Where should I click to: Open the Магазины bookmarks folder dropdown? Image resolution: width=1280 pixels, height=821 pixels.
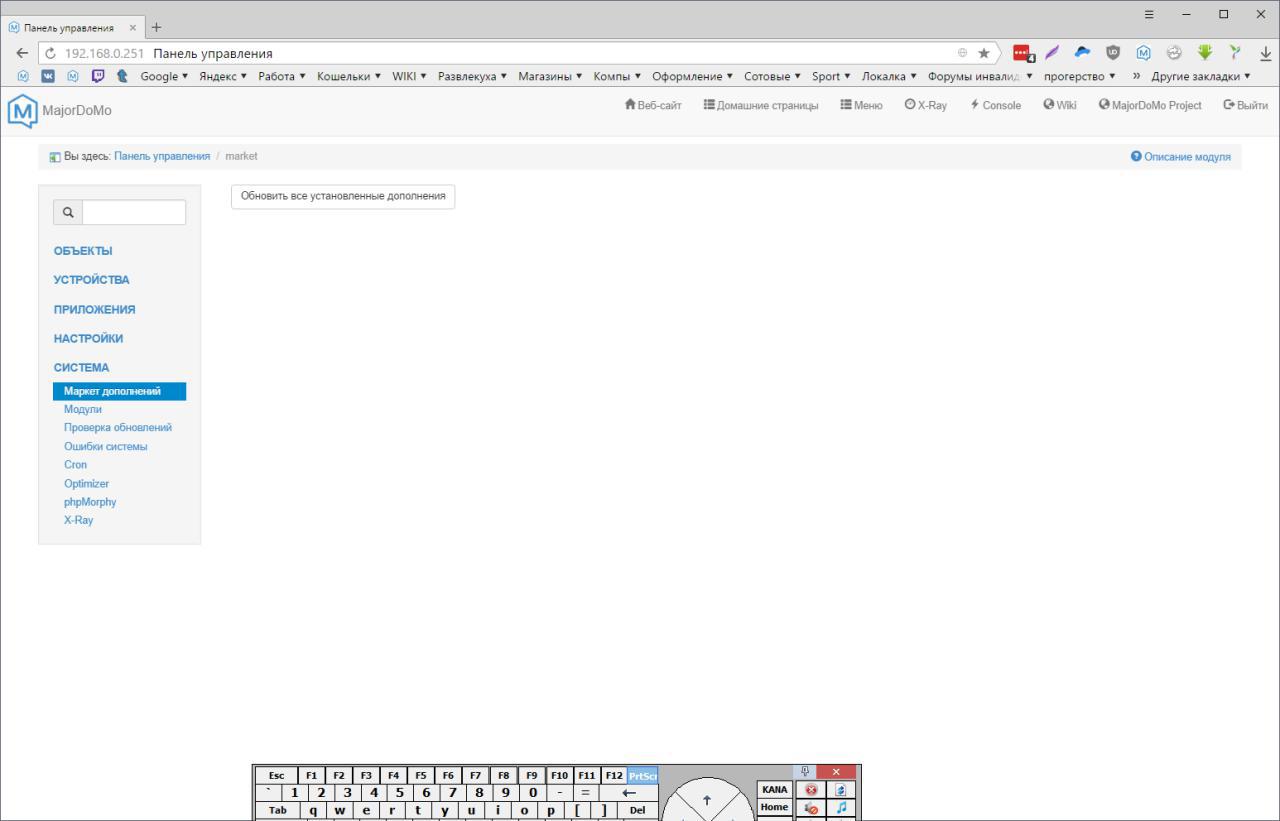(551, 76)
